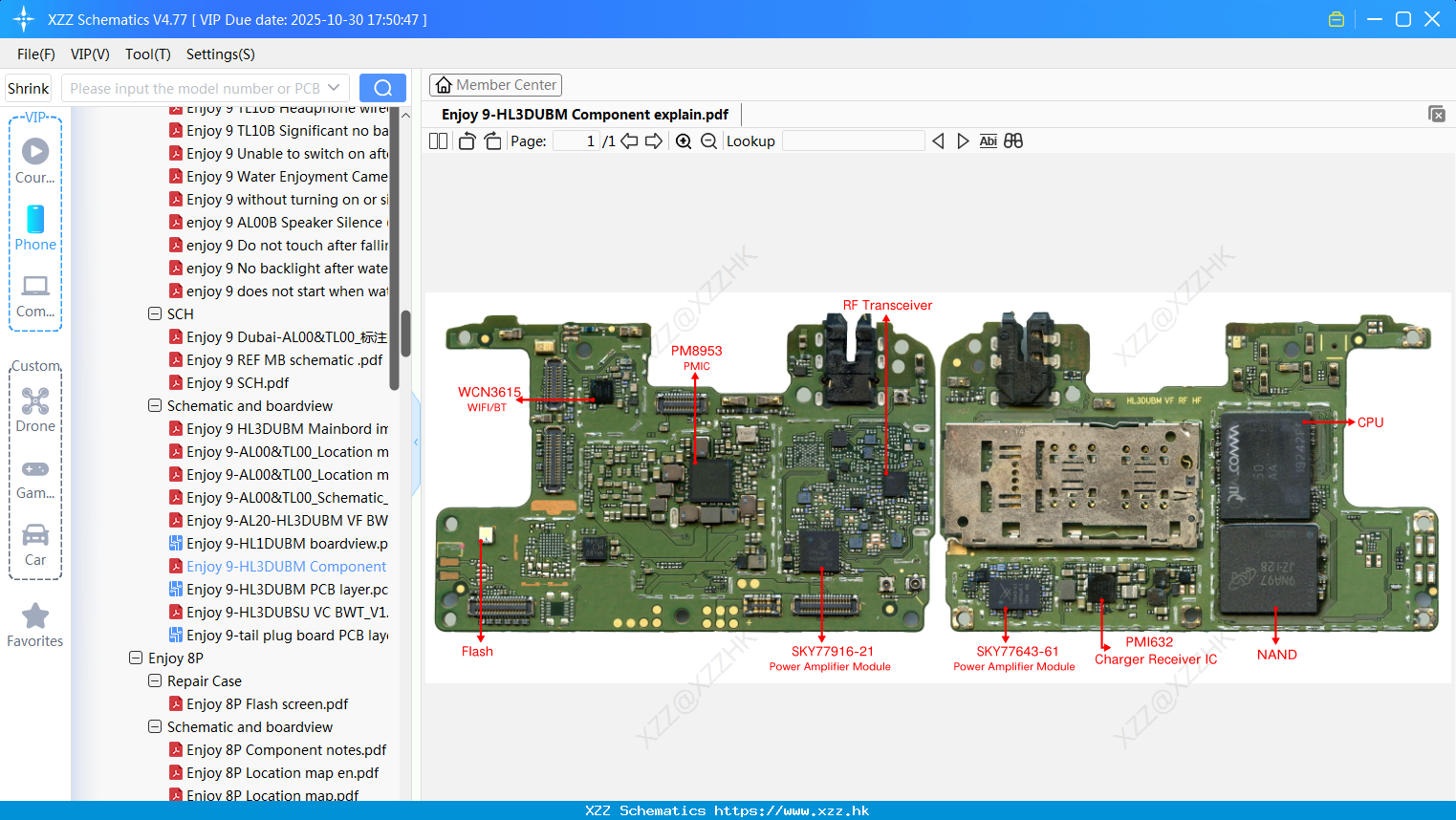
Task: Open the Drone category
Action: coord(35,410)
